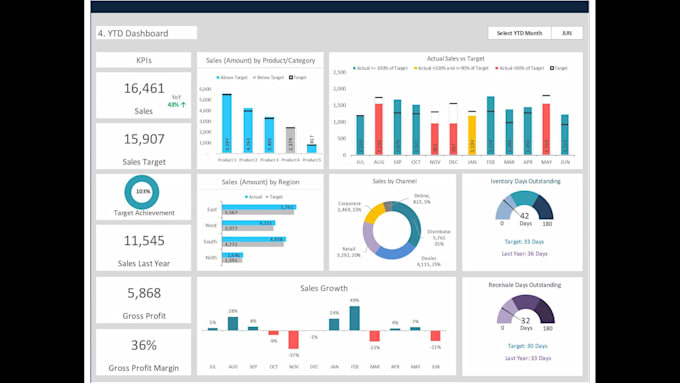Screen dimensions: 680x383
Task: Click the Above Target legend entry
Action: [x=232, y=77]
